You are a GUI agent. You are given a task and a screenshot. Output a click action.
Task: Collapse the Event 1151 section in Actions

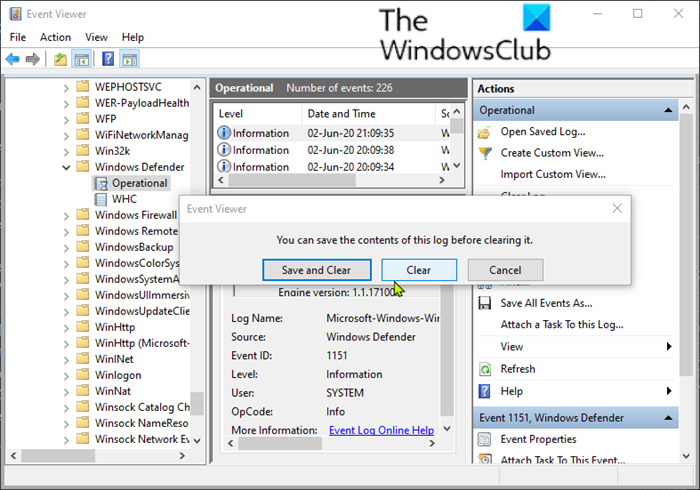[x=668, y=418]
